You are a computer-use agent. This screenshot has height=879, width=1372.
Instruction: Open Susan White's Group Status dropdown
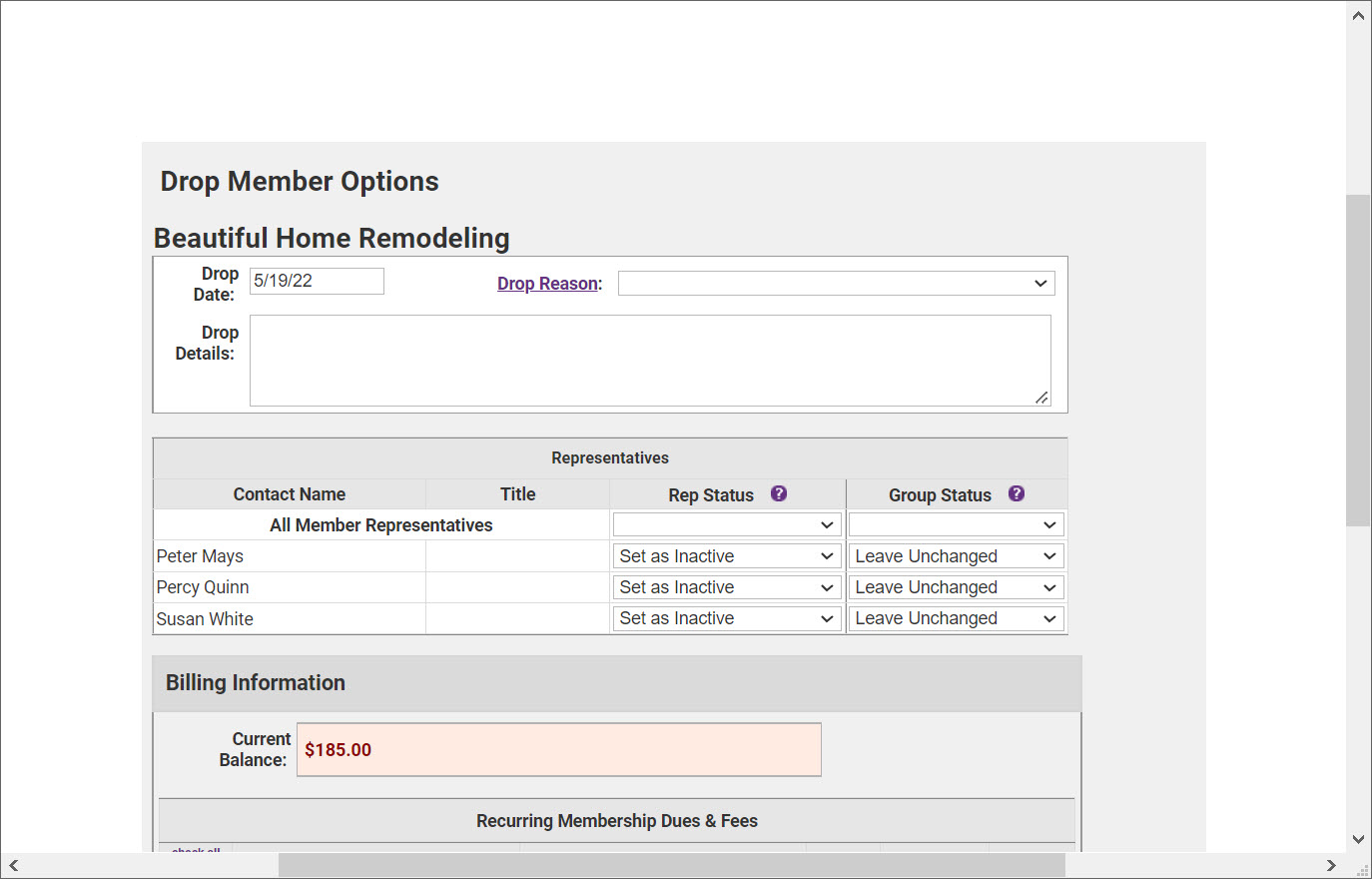point(956,618)
